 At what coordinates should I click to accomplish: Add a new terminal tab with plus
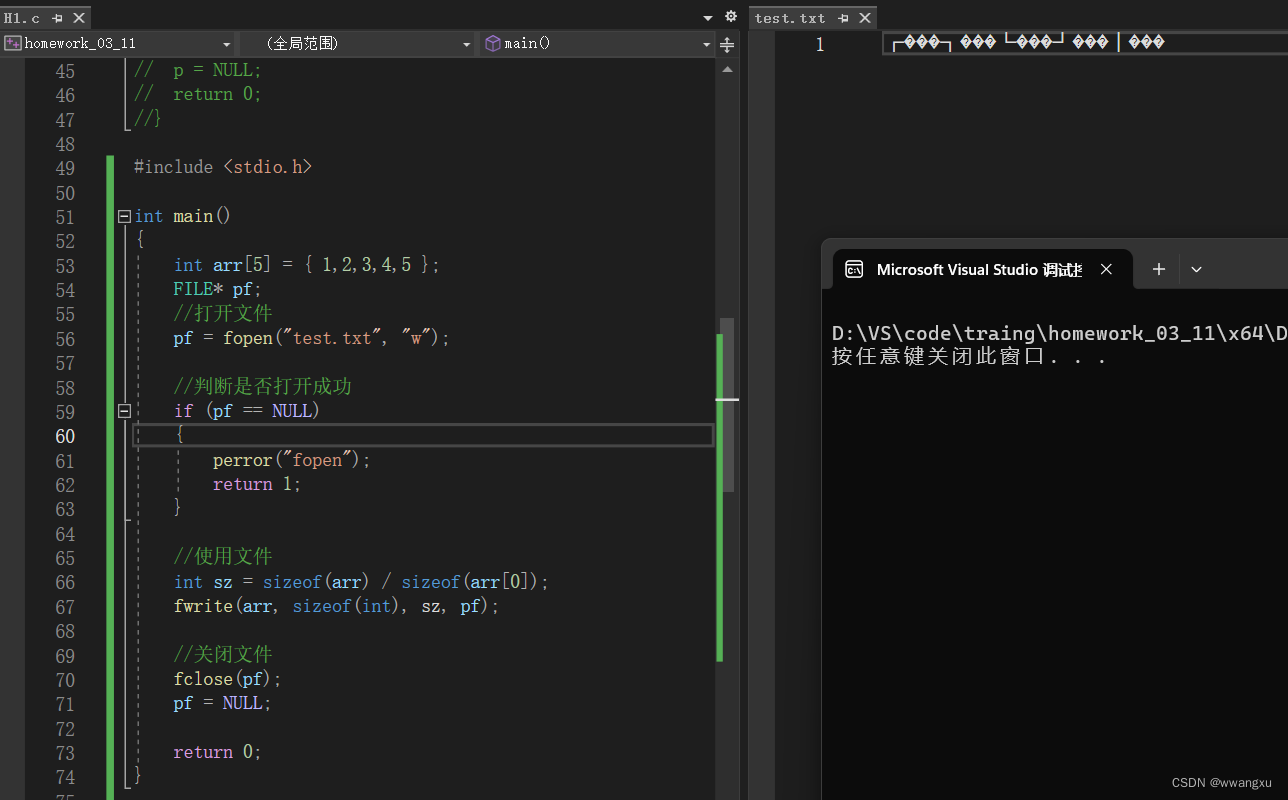[1159, 269]
